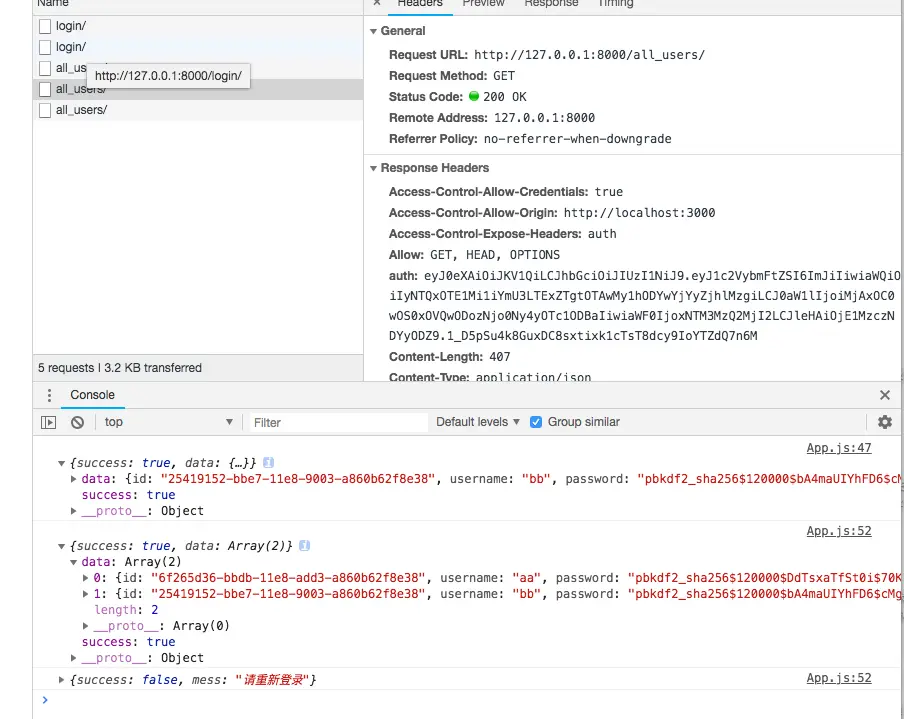Switch to the Headers tab

click(x=420, y=4)
